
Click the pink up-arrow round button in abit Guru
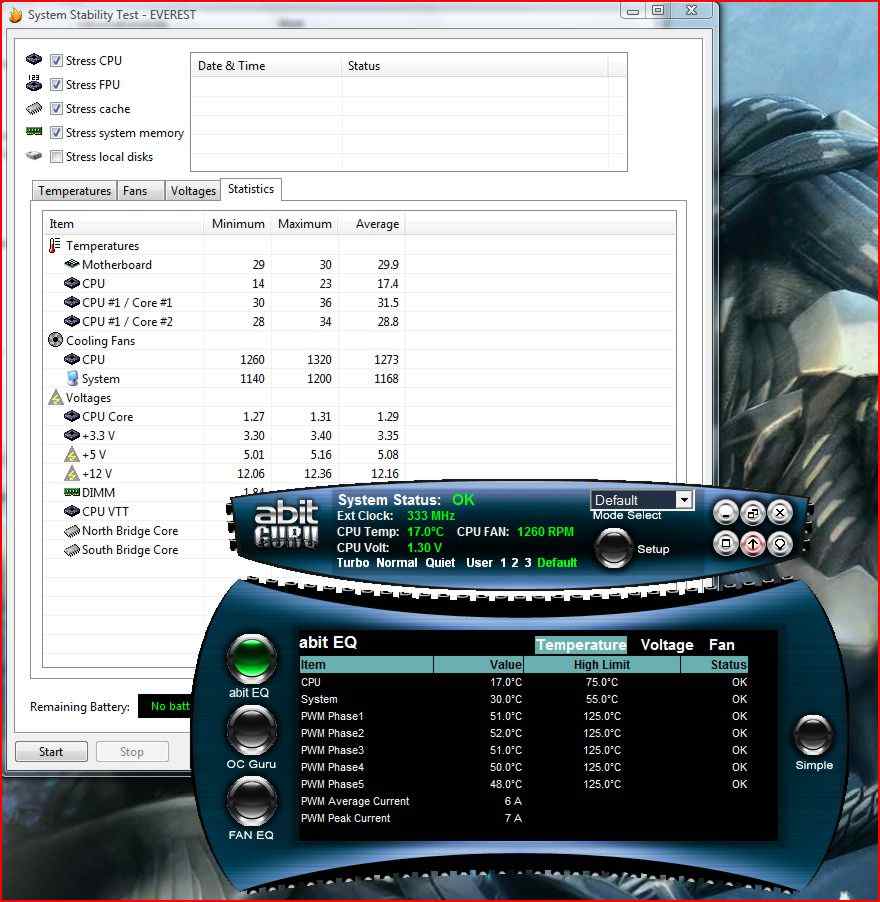pyautogui.click(x=753, y=544)
